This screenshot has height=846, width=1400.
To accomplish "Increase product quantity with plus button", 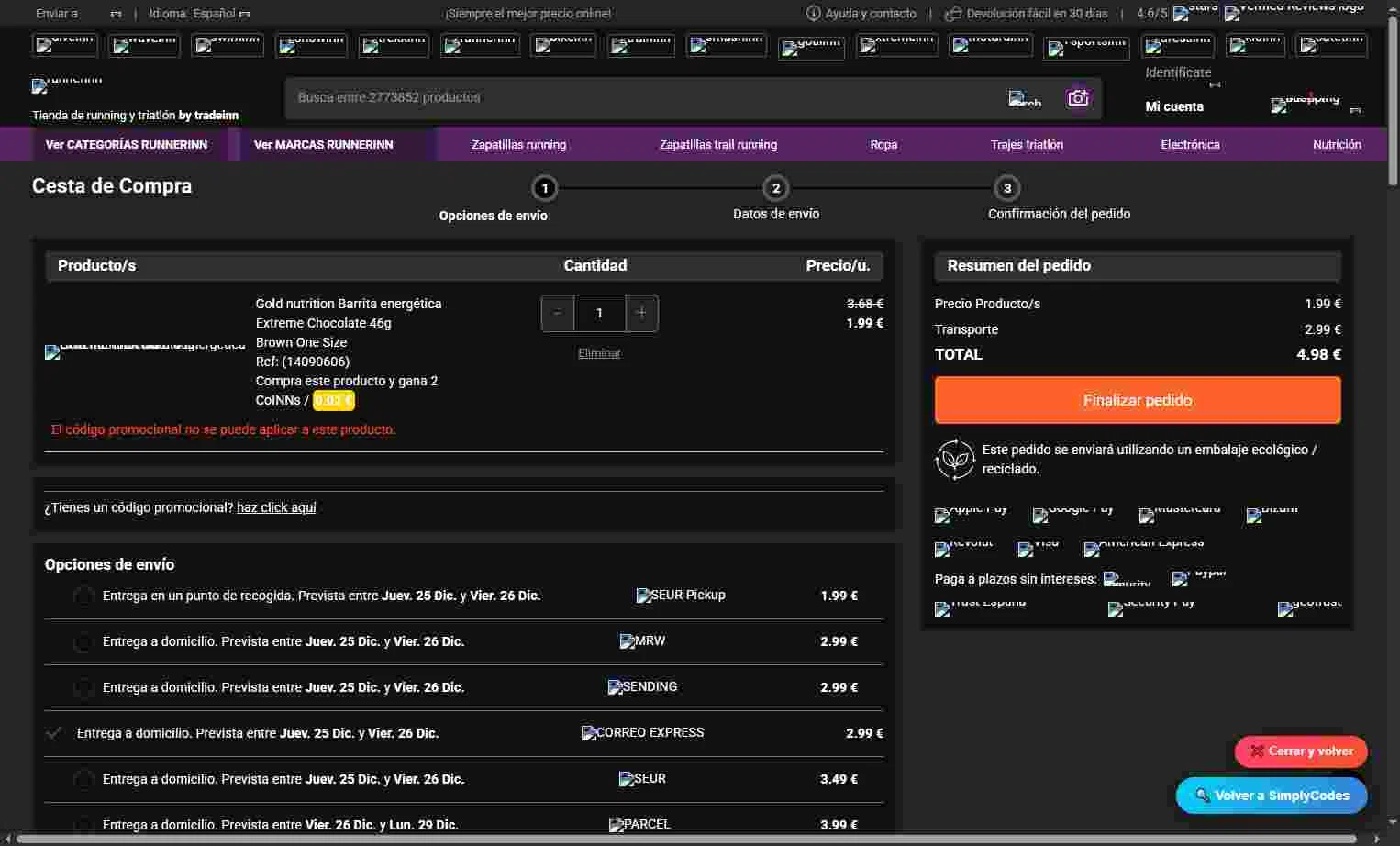I will [641, 313].
